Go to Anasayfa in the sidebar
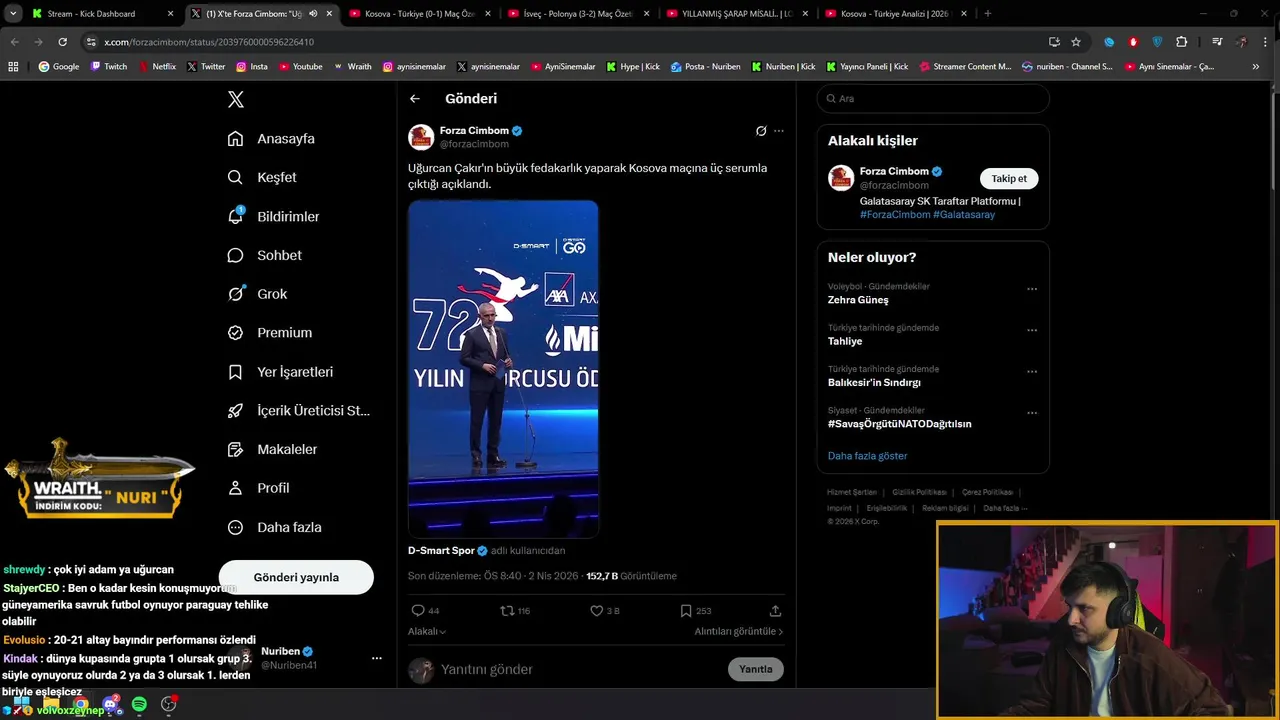This screenshot has height=720, width=1280. pos(271,139)
